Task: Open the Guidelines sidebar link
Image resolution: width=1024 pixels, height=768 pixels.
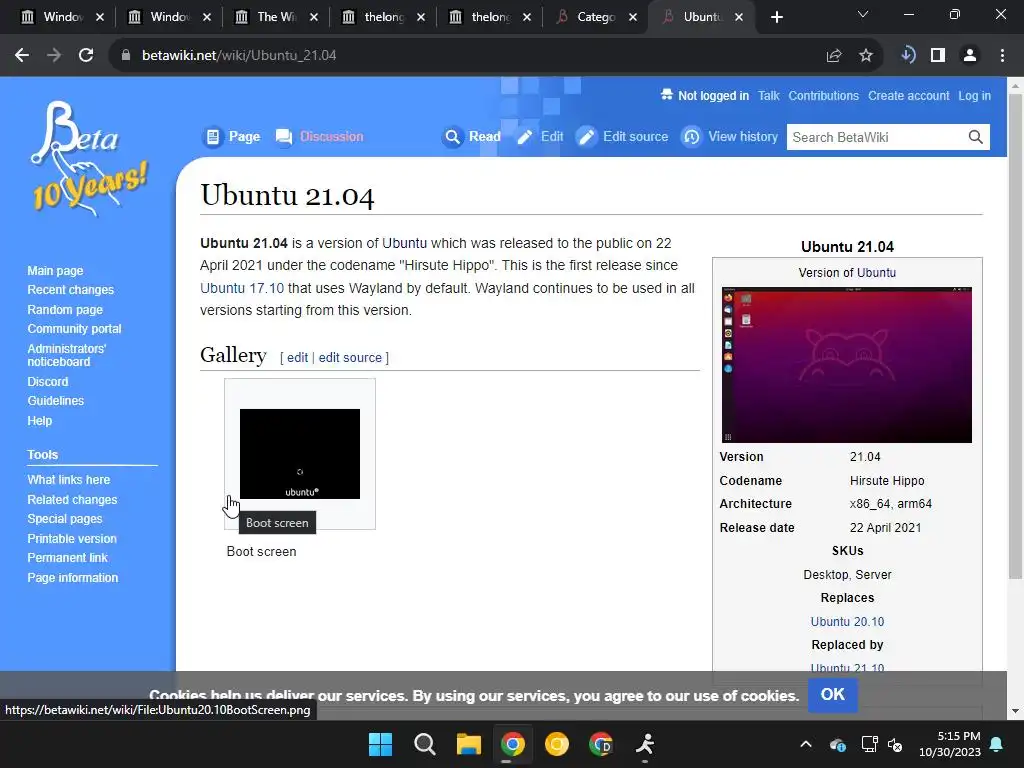Action: 56,401
